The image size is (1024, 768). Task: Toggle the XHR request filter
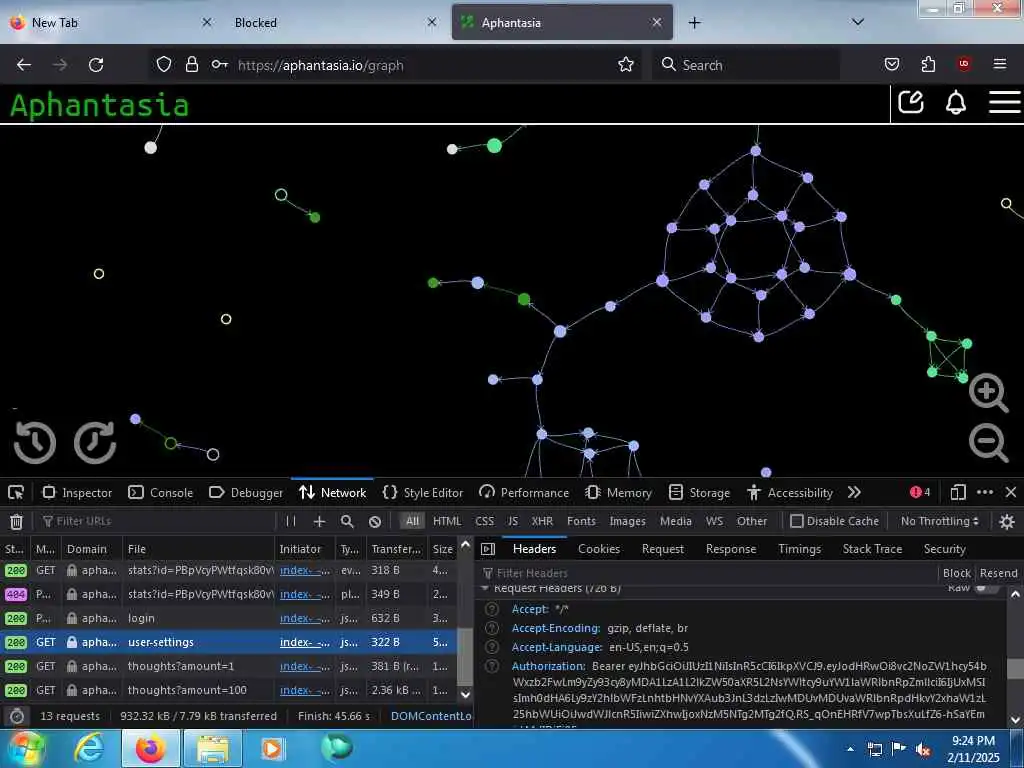pyautogui.click(x=542, y=521)
